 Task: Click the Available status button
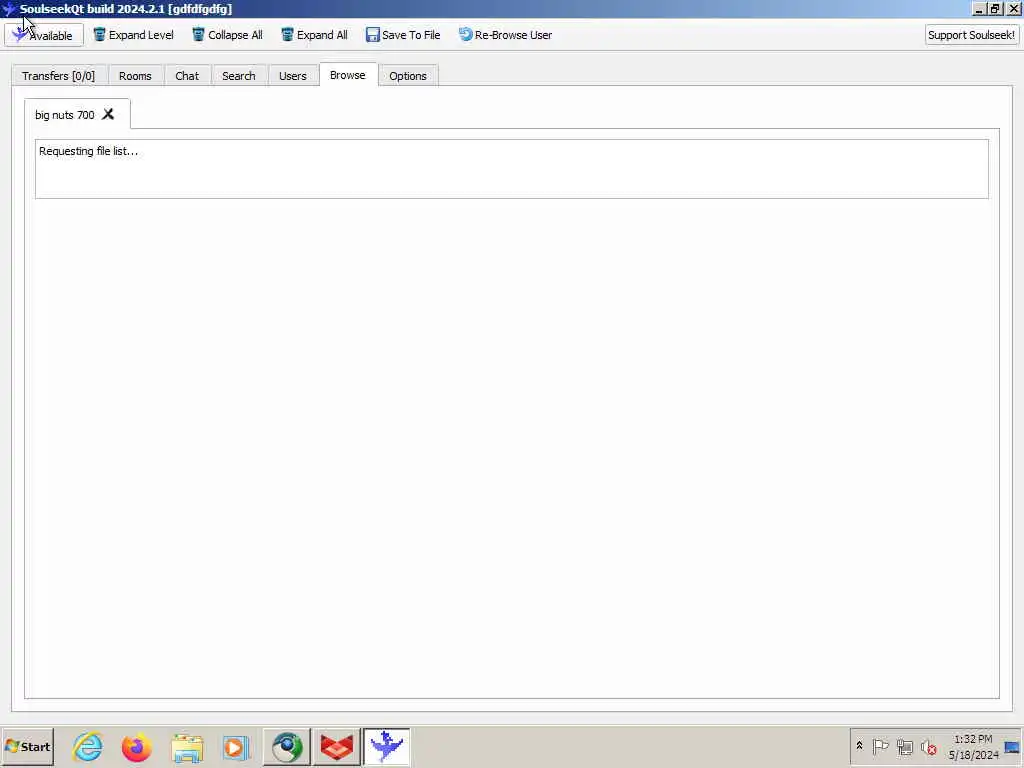tap(44, 35)
